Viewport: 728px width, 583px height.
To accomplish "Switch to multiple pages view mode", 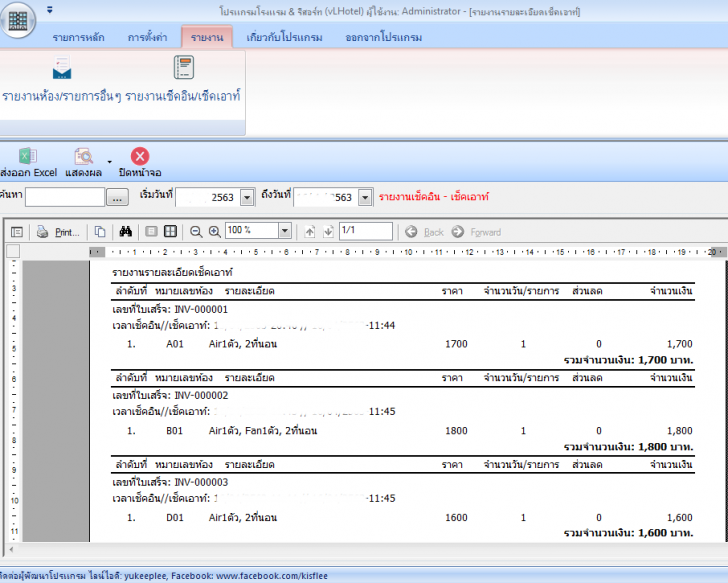I will [171, 231].
